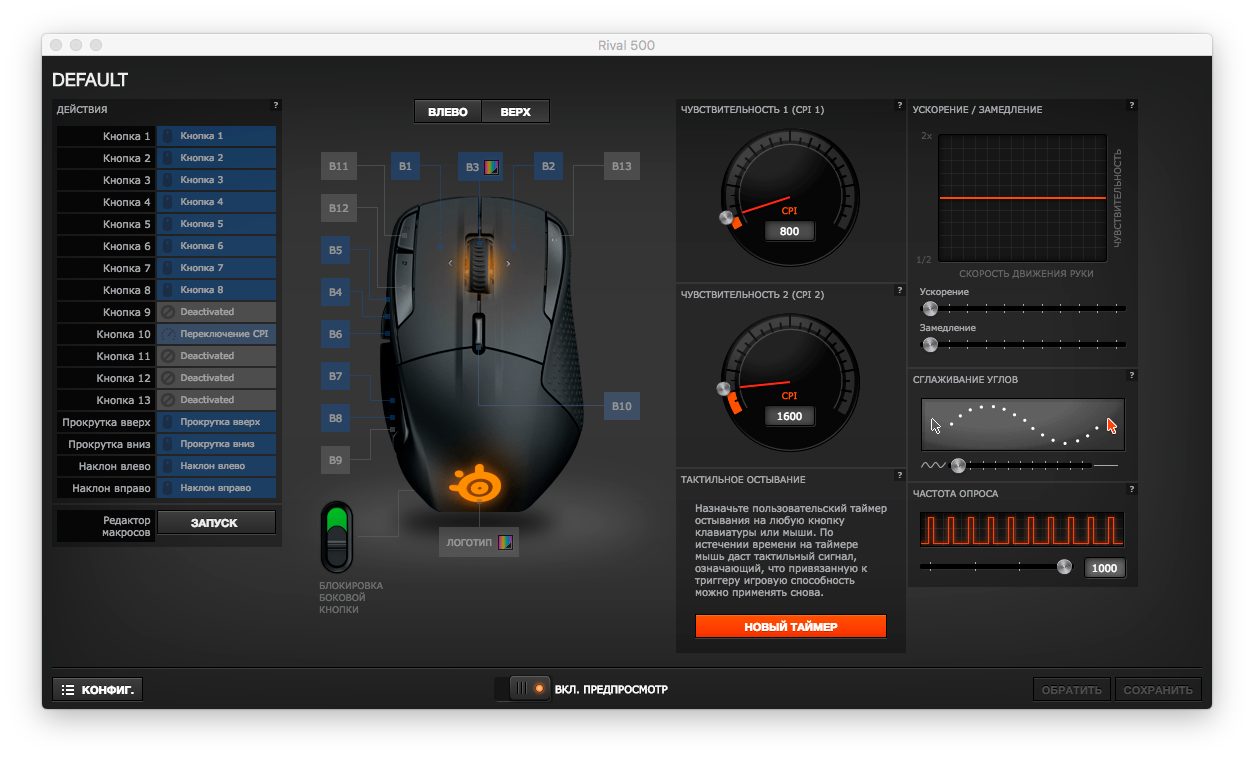
Task: Open help for ЧУВСТВИТЕЛЬНОСТЬ 1 (CPI 1)
Action: (900, 105)
